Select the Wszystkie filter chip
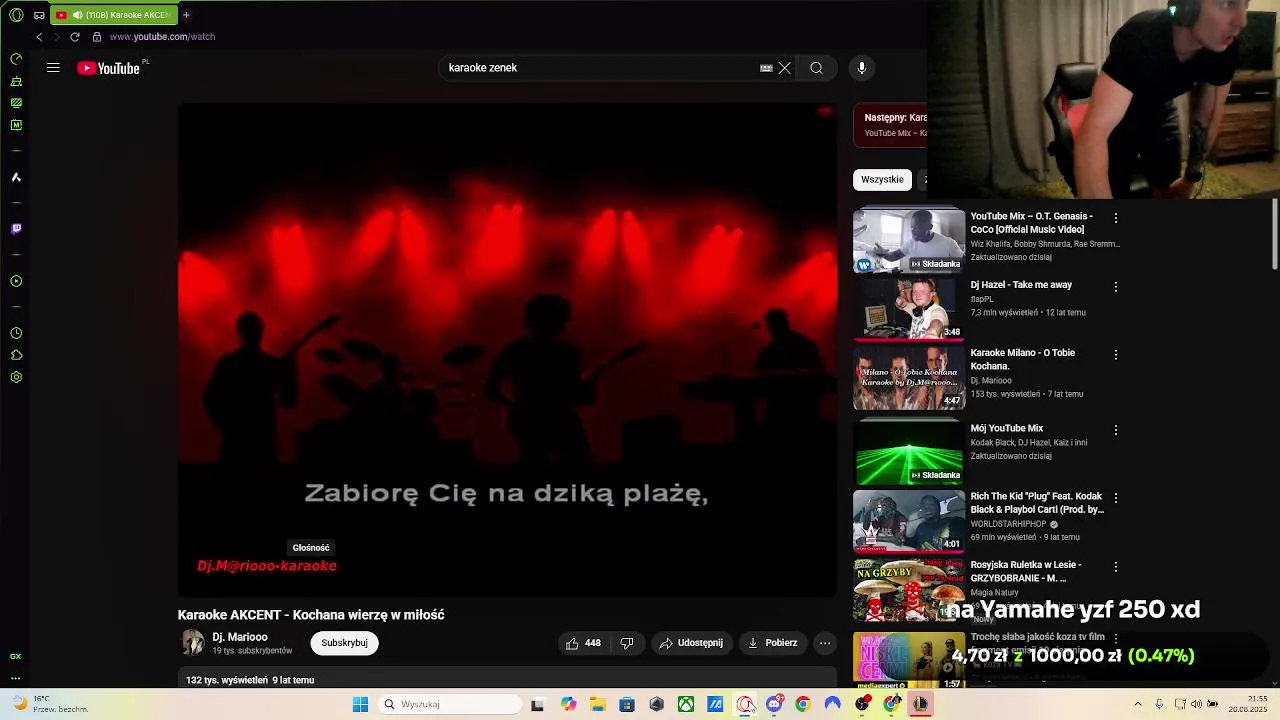Screen dimensions: 1280x720 (882, 179)
